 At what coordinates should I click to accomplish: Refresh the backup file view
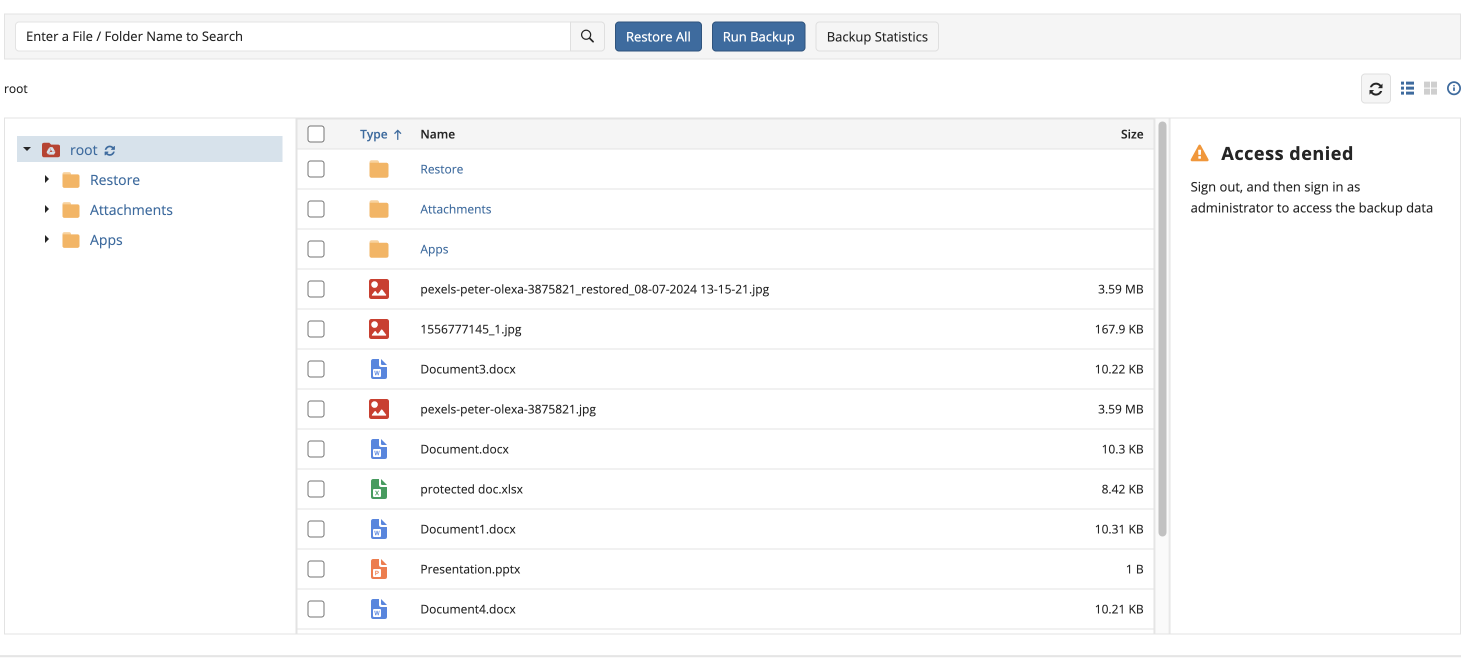click(x=1375, y=88)
